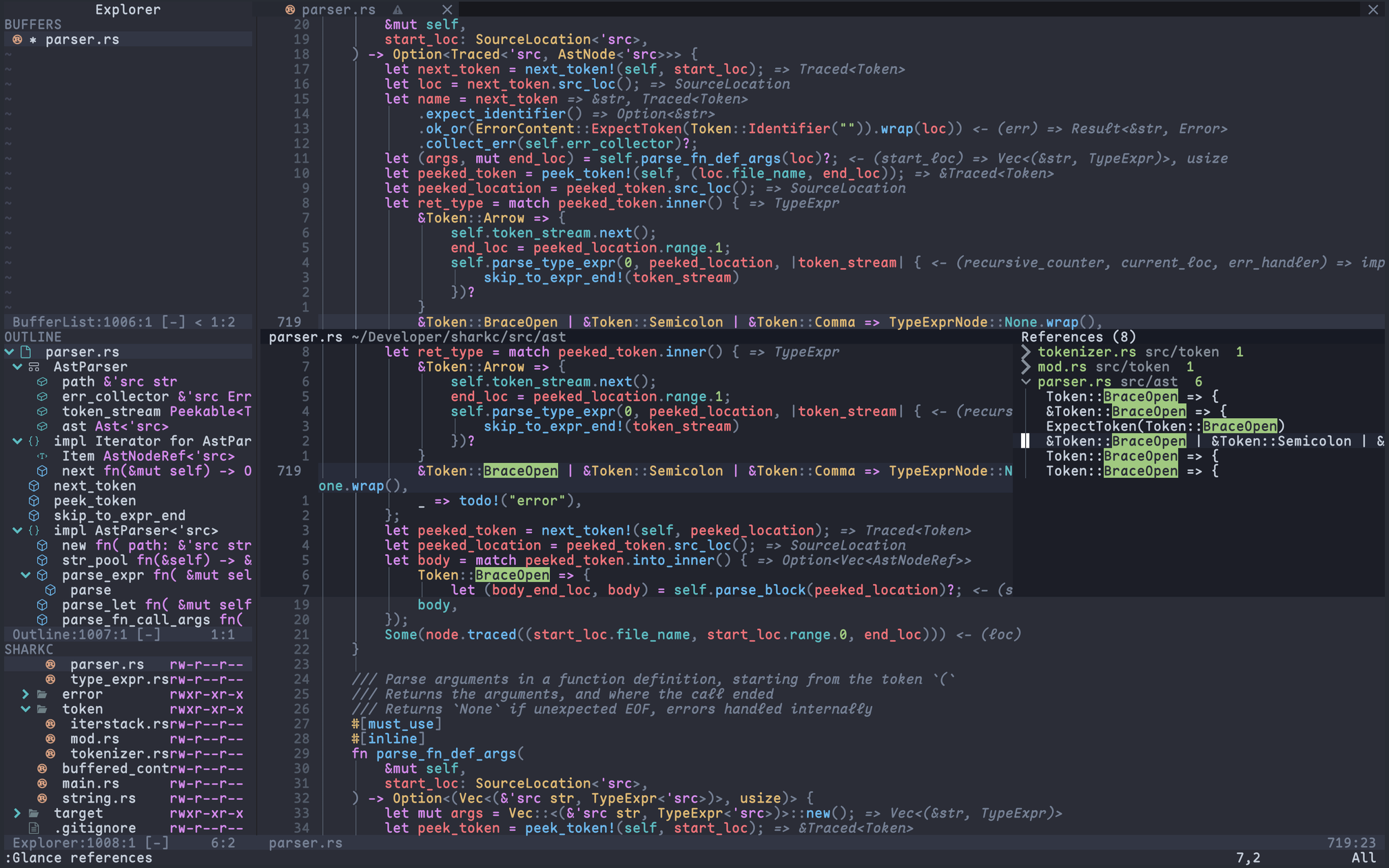Image resolution: width=1389 pixels, height=868 pixels.
Task: Select the ExpectToken(Token::BraceOpen) reference entry
Action: pos(1164,426)
